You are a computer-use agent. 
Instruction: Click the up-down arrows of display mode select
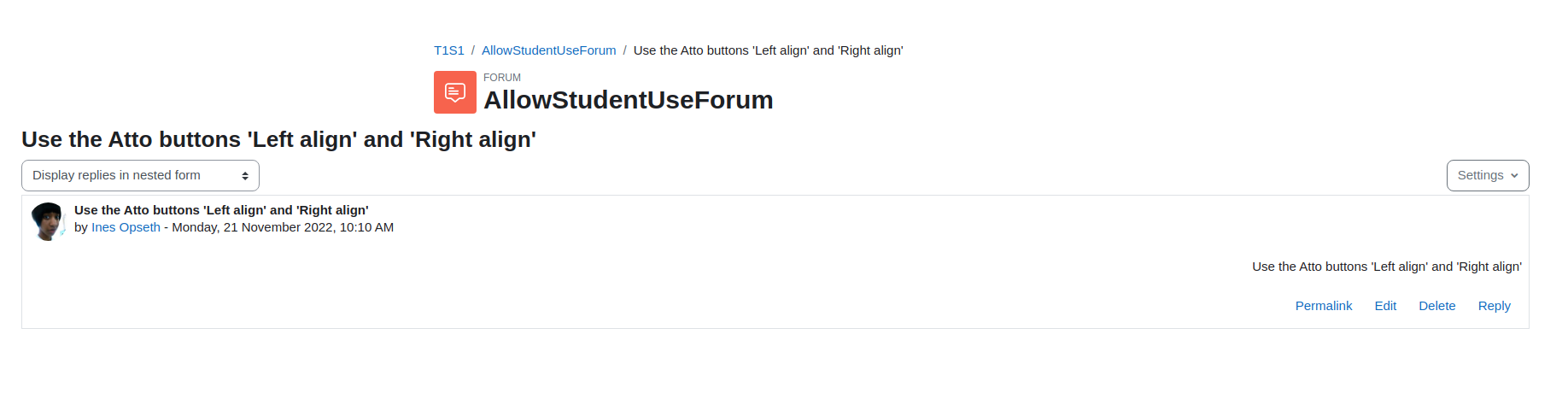245,176
